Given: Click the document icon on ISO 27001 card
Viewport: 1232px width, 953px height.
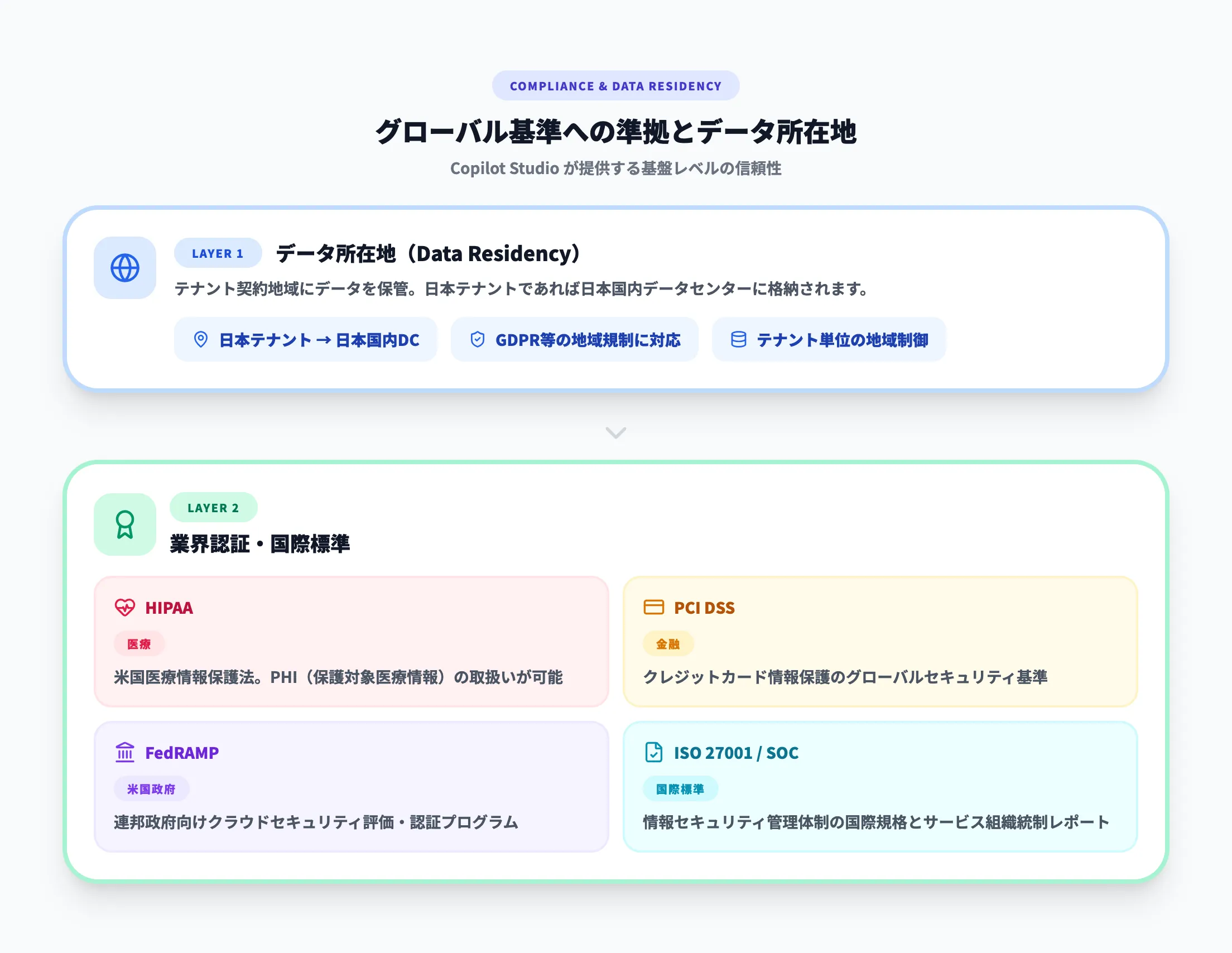Looking at the screenshot, I should pyautogui.click(x=654, y=752).
